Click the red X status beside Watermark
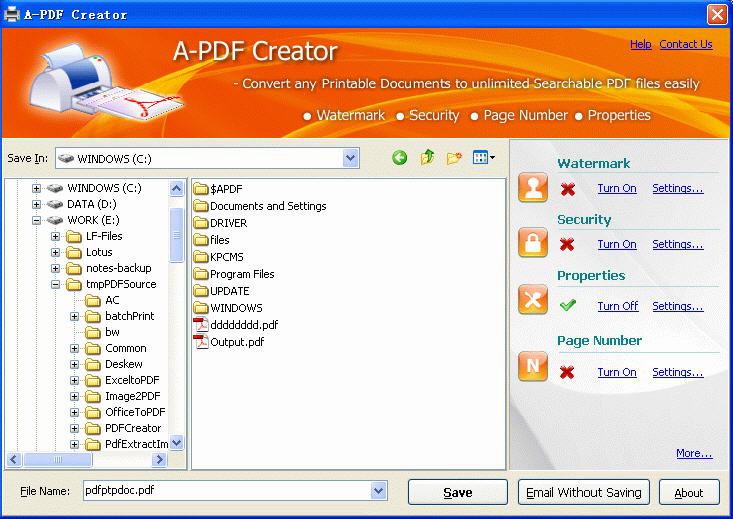Viewport: 733px width, 519px height. [x=568, y=189]
